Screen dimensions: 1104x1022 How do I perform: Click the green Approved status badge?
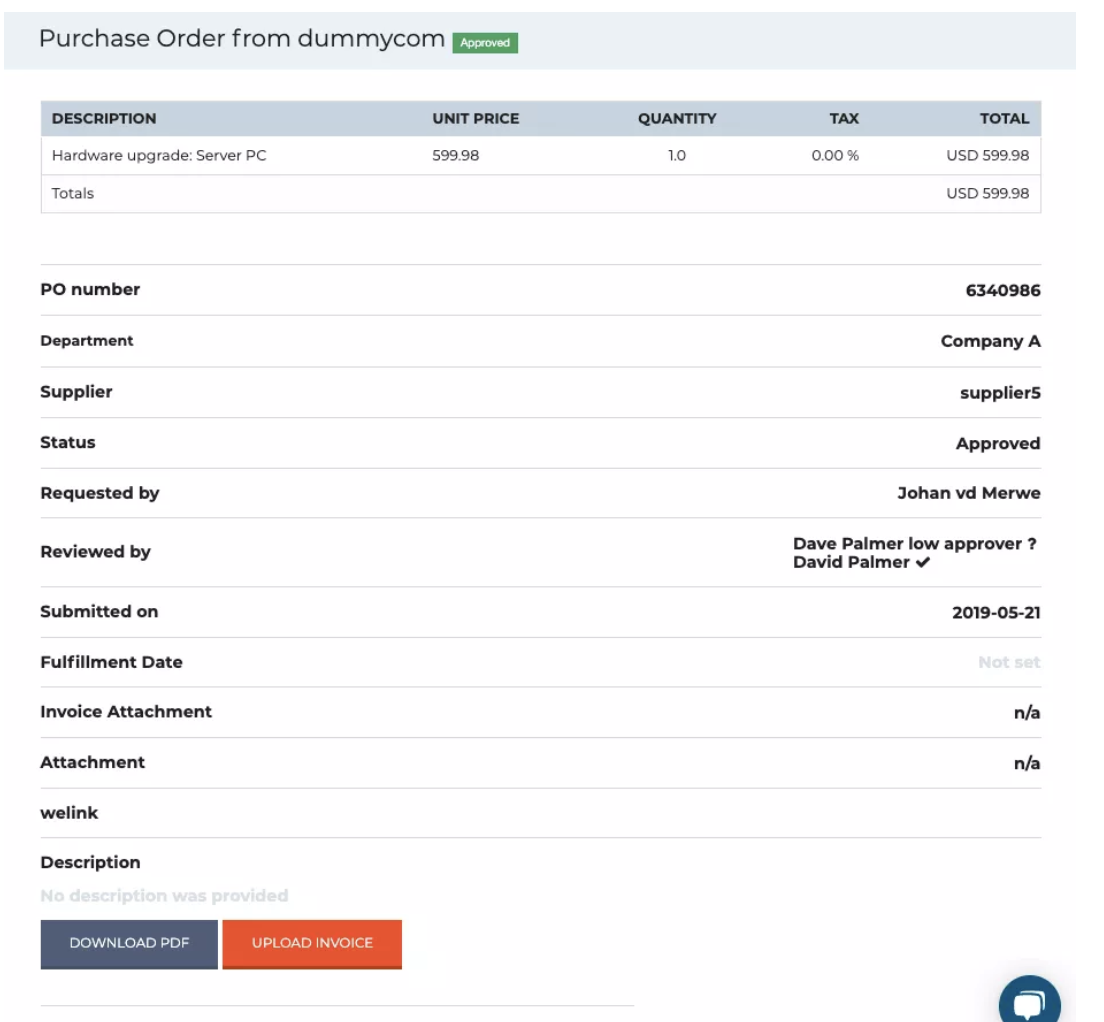(x=485, y=43)
